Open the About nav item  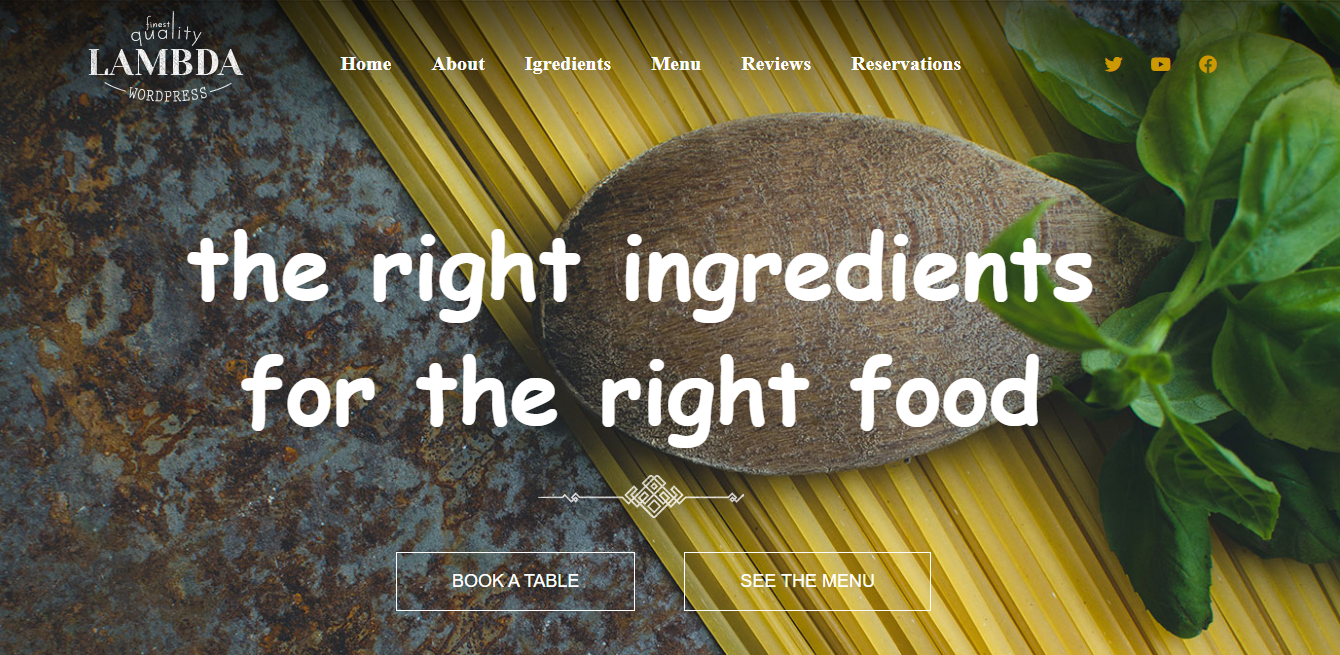tap(458, 64)
